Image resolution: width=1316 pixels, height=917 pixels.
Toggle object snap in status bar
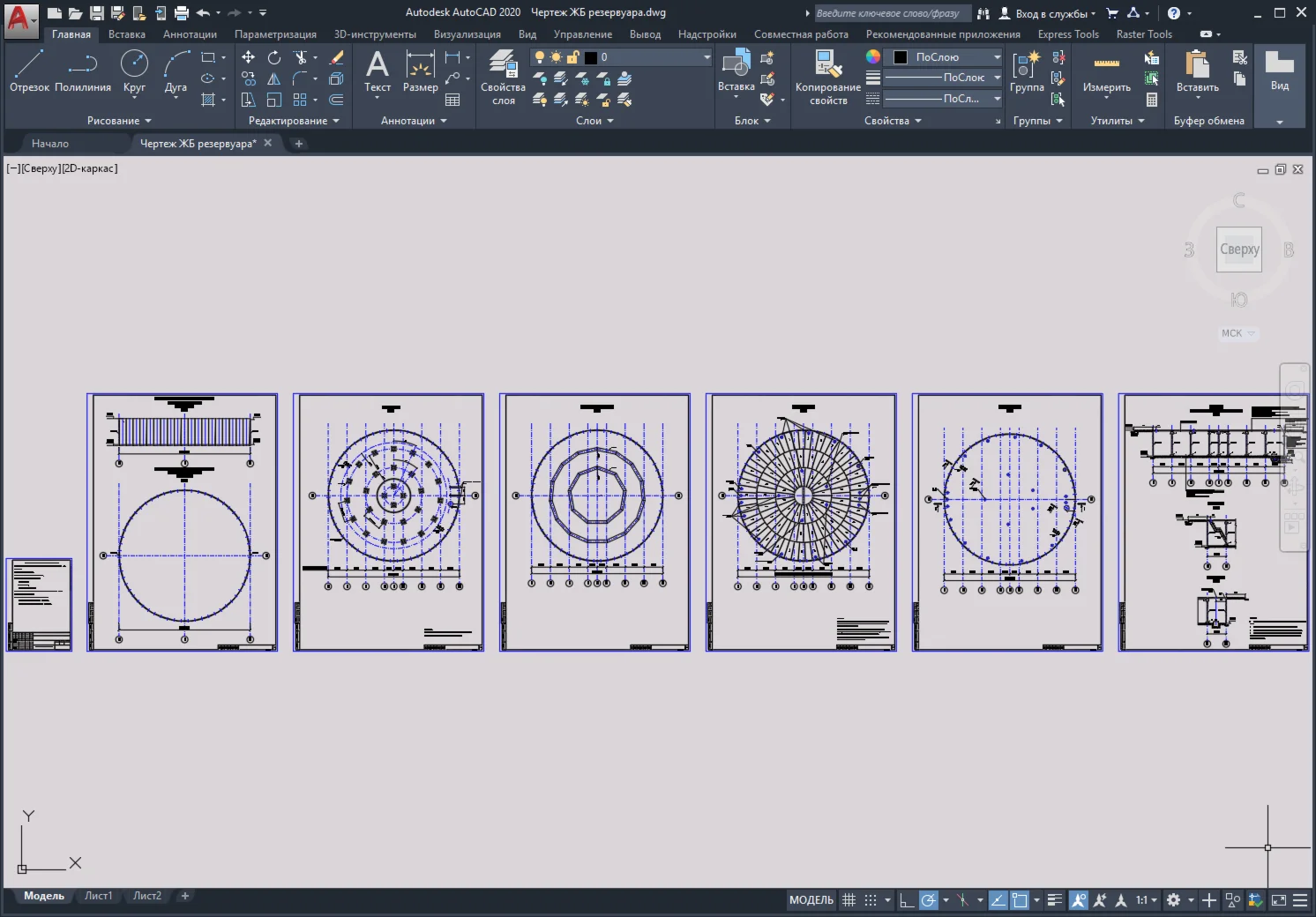pos(1020,900)
